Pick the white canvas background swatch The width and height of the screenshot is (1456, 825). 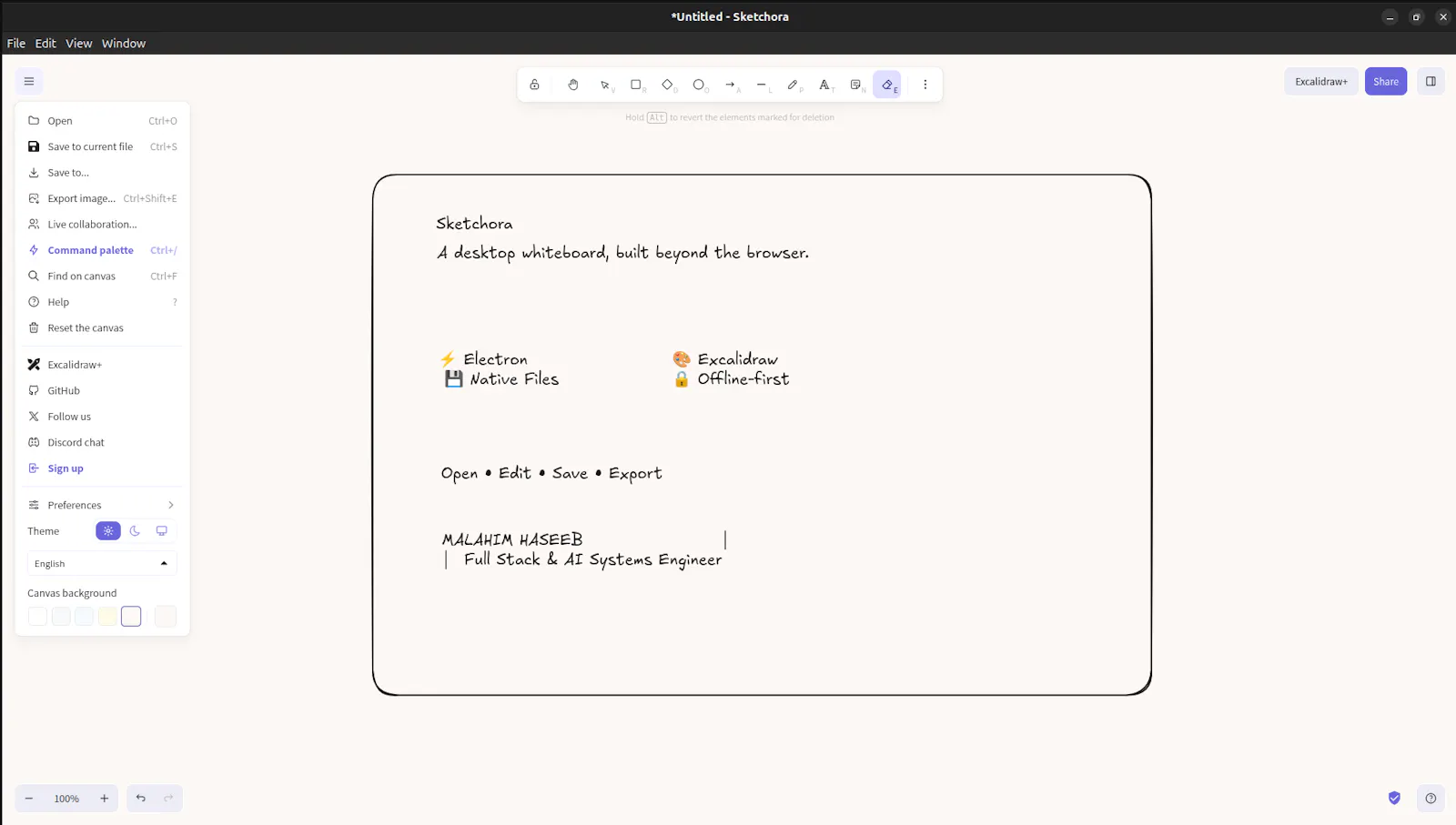37,617
